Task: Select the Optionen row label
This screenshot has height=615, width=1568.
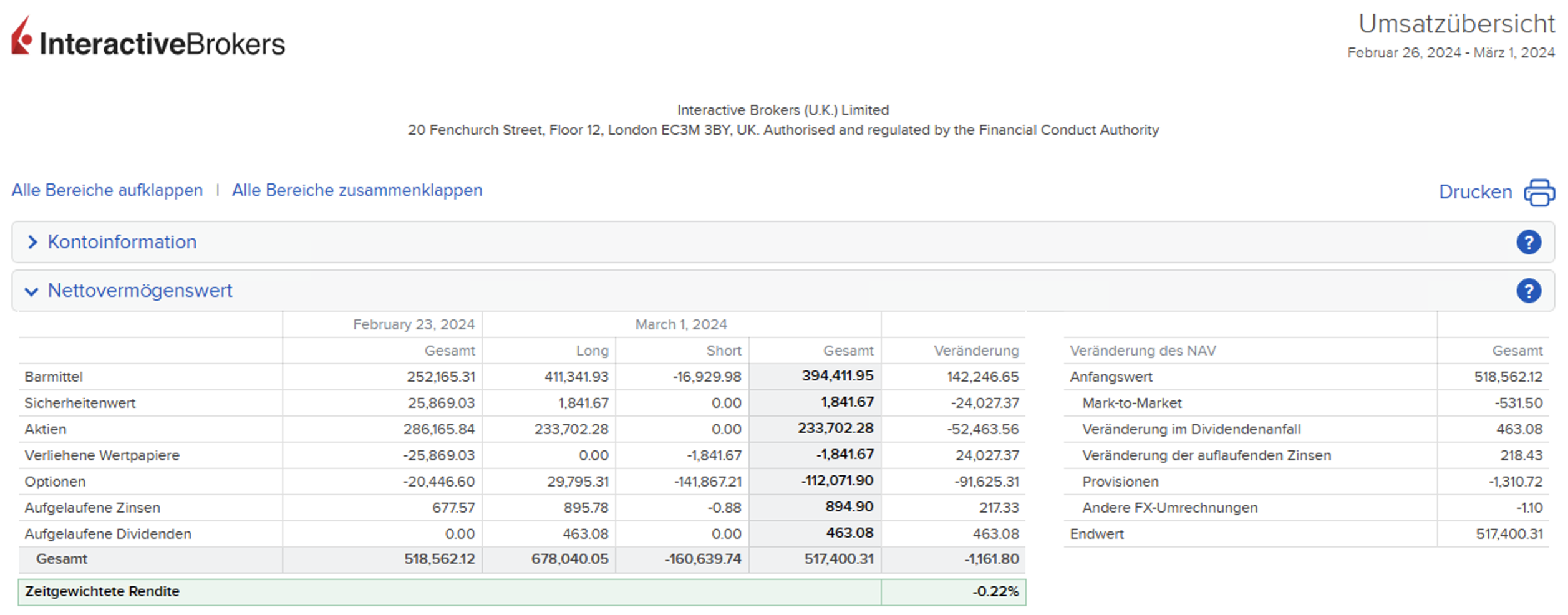Action: pos(55,482)
